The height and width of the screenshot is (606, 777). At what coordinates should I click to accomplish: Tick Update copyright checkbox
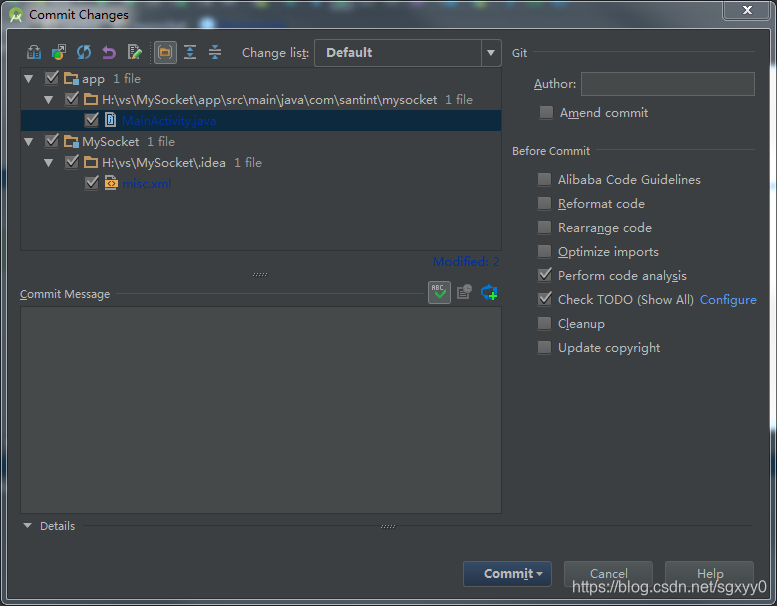544,347
